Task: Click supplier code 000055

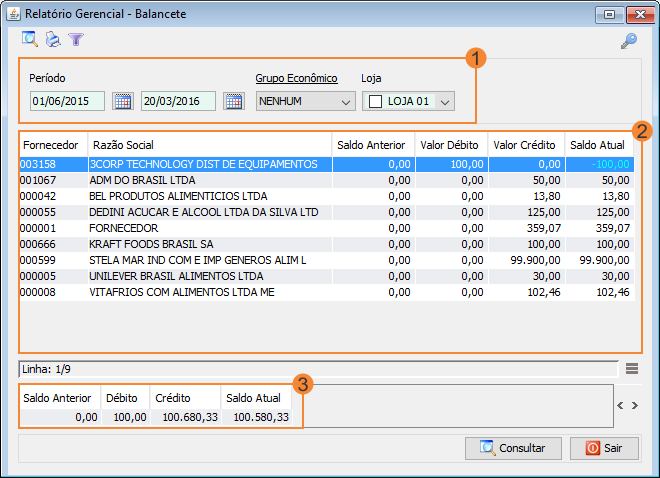Action: coord(38,212)
